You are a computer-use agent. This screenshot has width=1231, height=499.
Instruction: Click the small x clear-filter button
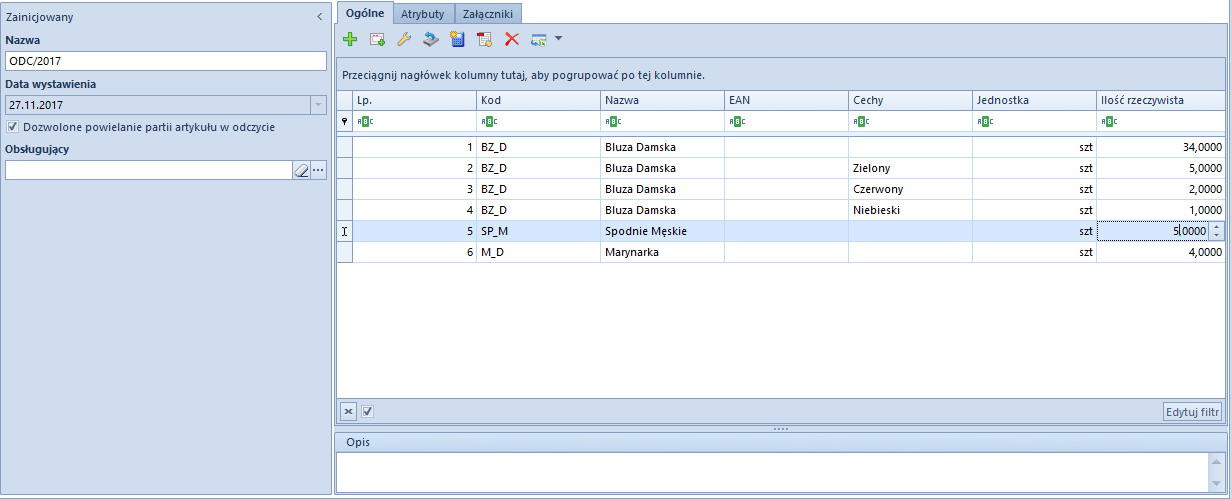tap(348, 411)
